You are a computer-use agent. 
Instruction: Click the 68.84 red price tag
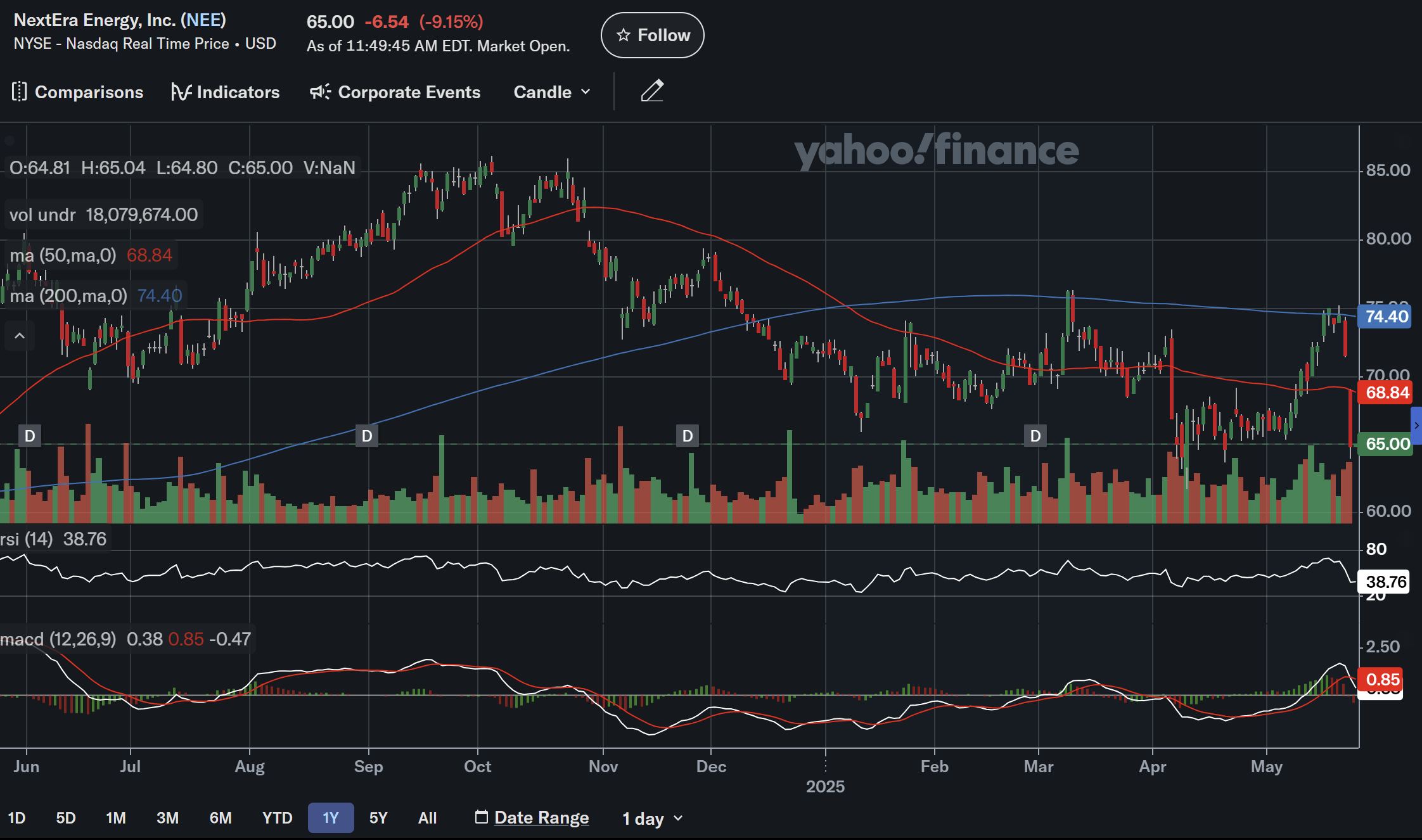pyautogui.click(x=1387, y=392)
